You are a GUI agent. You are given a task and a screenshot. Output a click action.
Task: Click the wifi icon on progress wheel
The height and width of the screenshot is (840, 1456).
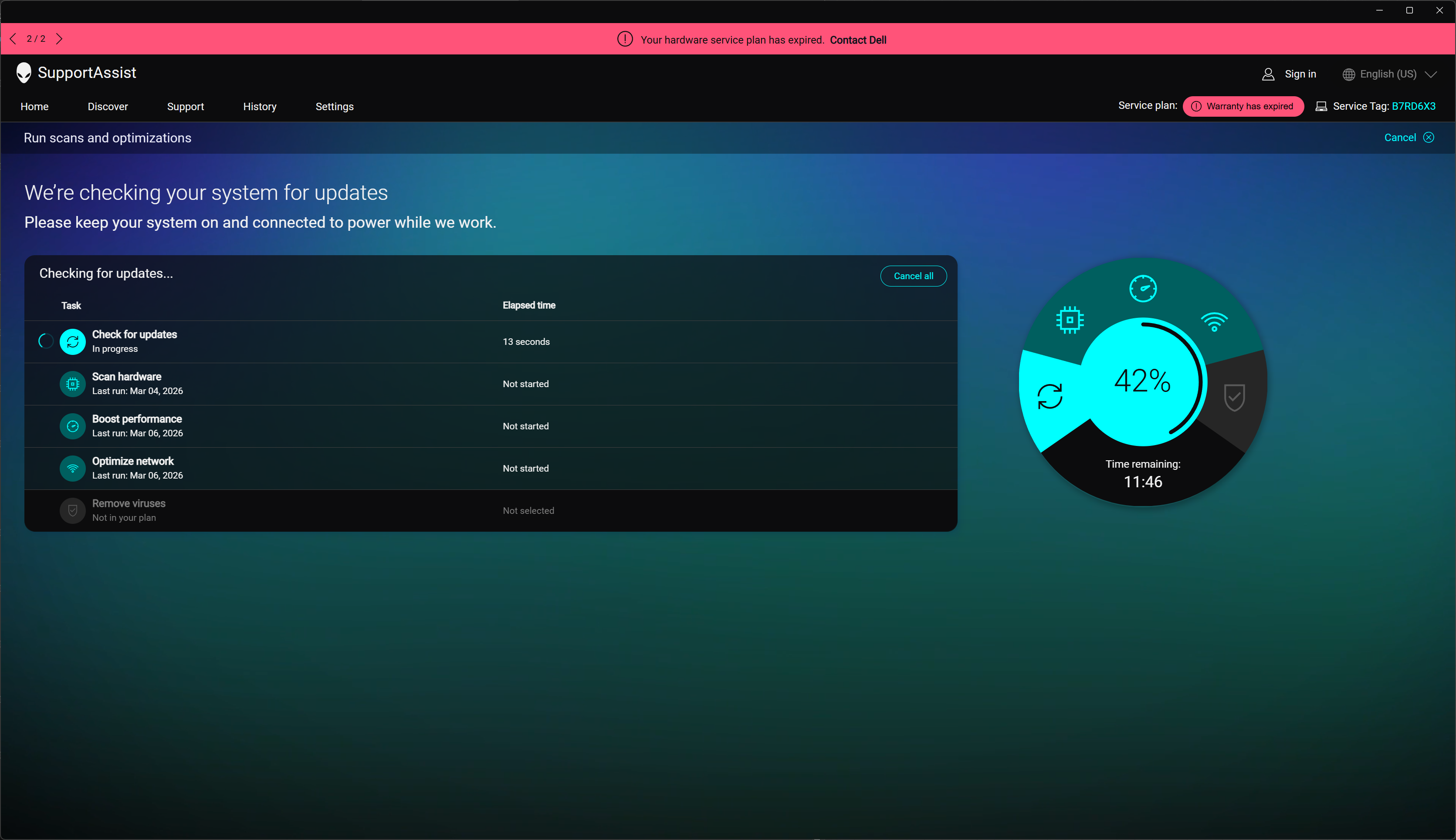[x=1214, y=322]
